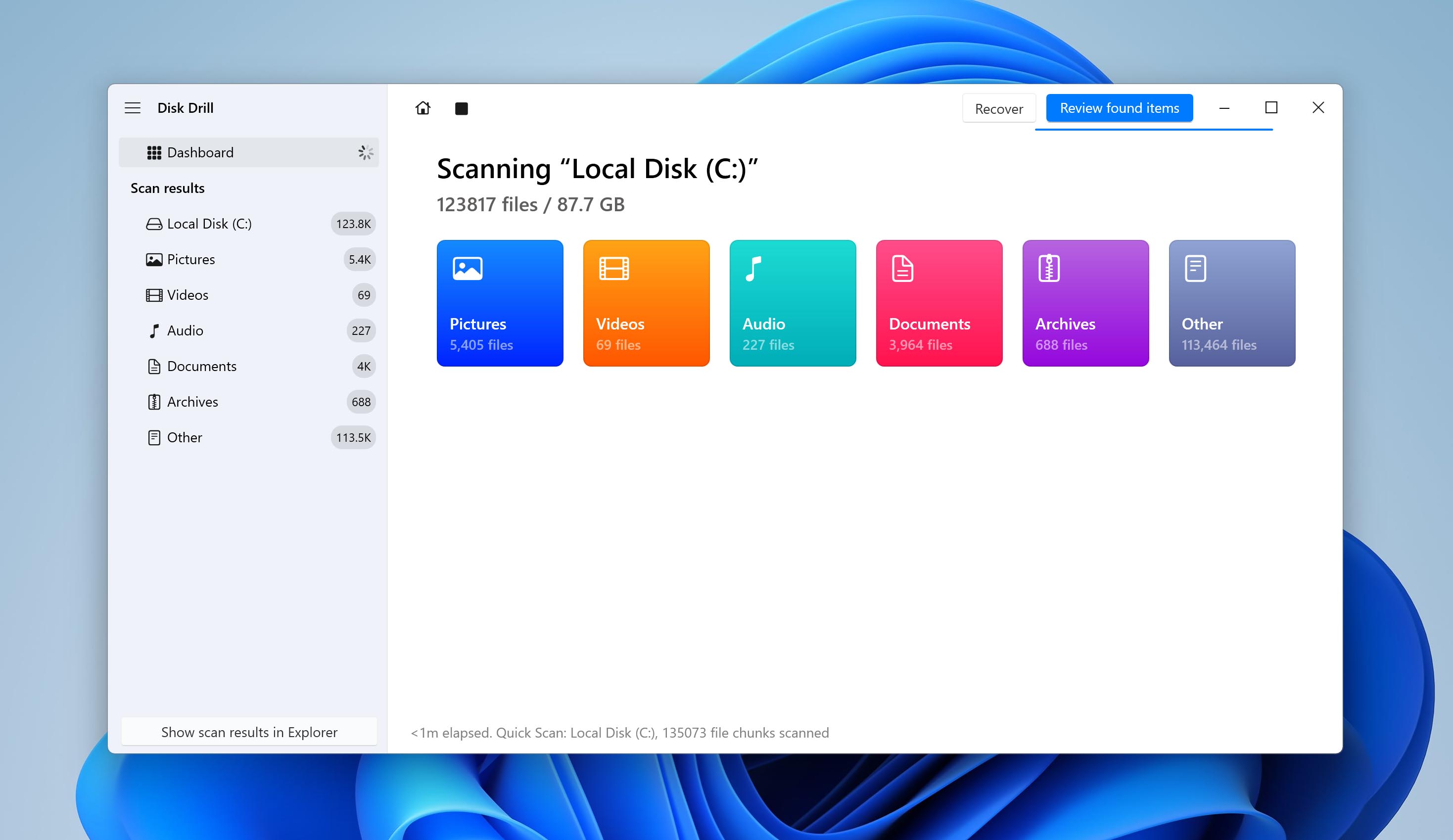The height and width of the screenshot is (840, 1453).
Task: Open the Archives tile with 688 files
Action: coord(1085,303)
